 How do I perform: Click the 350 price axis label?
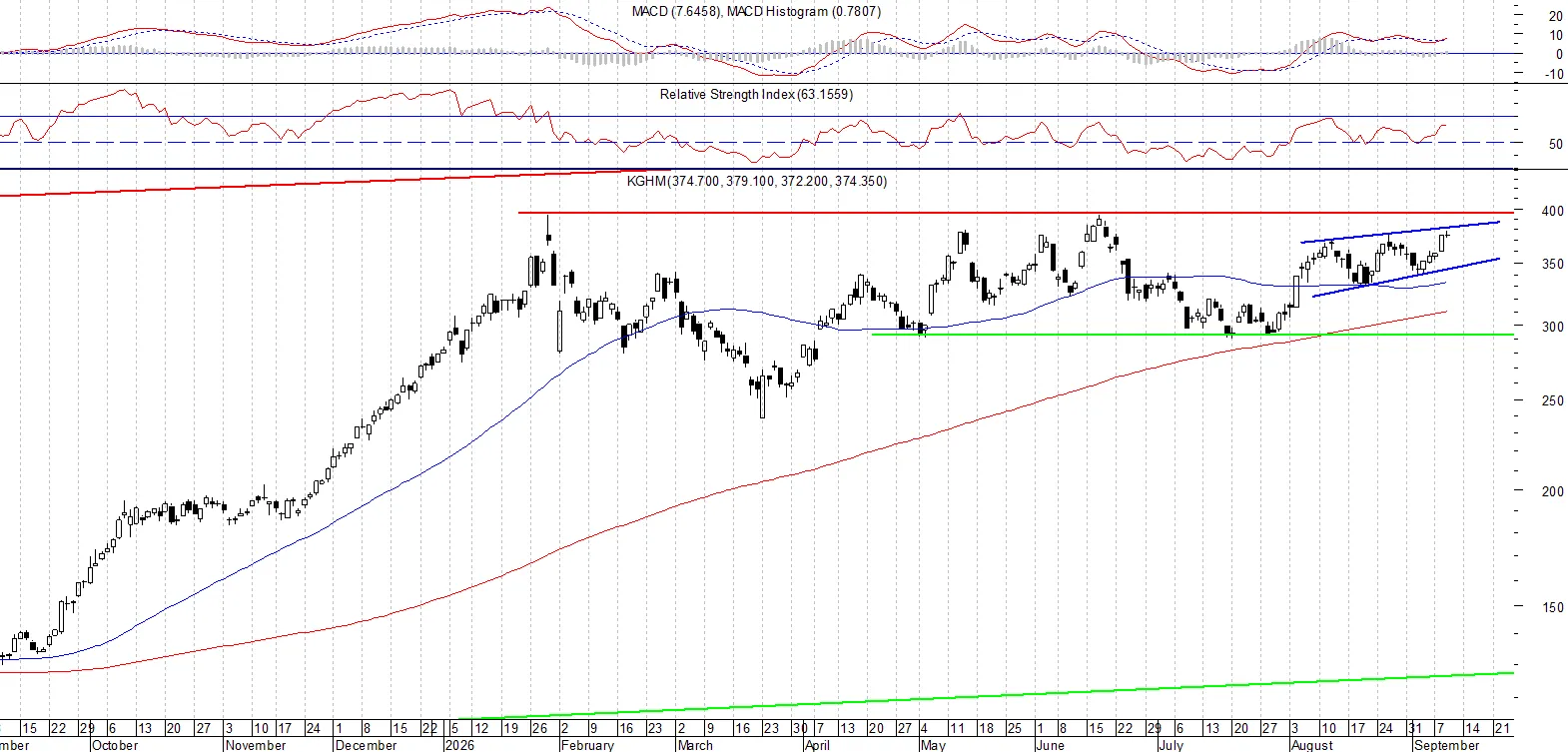coord(1553,265)
